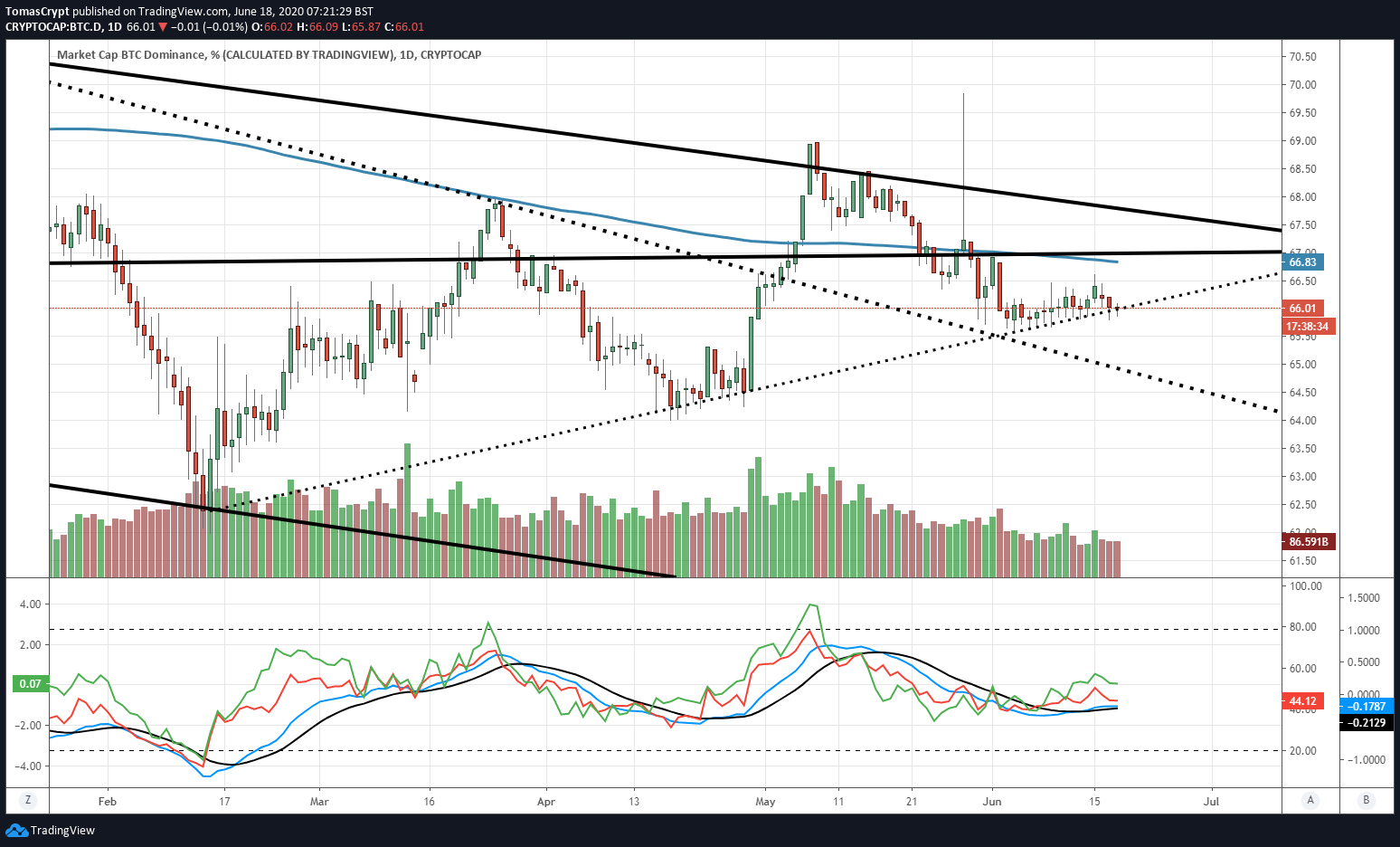Click the black -0.2129 indicator label
The width and height of the screenshot is (1400, 847).
(1367, 722)
